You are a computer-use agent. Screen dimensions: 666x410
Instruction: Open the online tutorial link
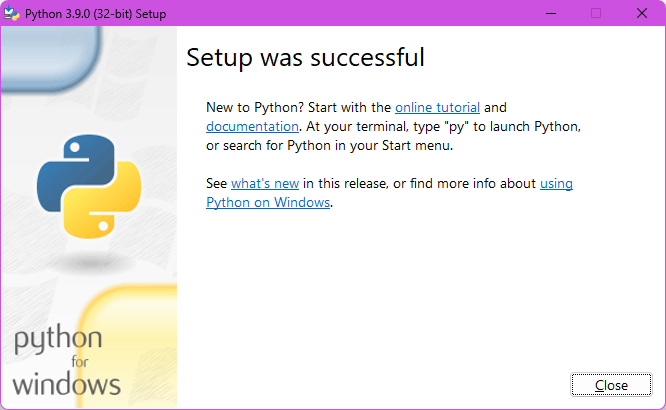tap(437, 107)
